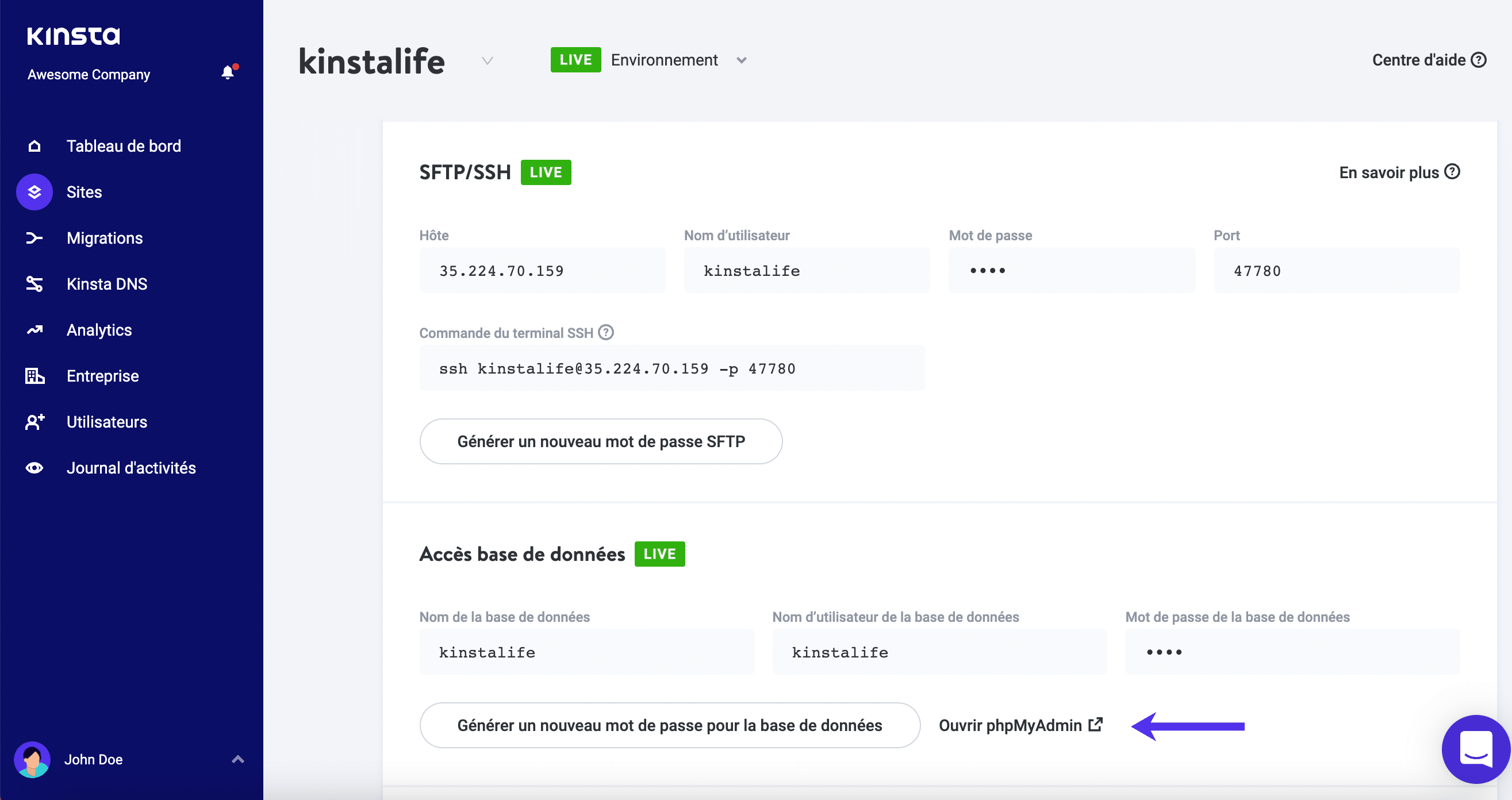Collapse the John Doe account menu
The image size is (1512, 800).
click(237, 759)
